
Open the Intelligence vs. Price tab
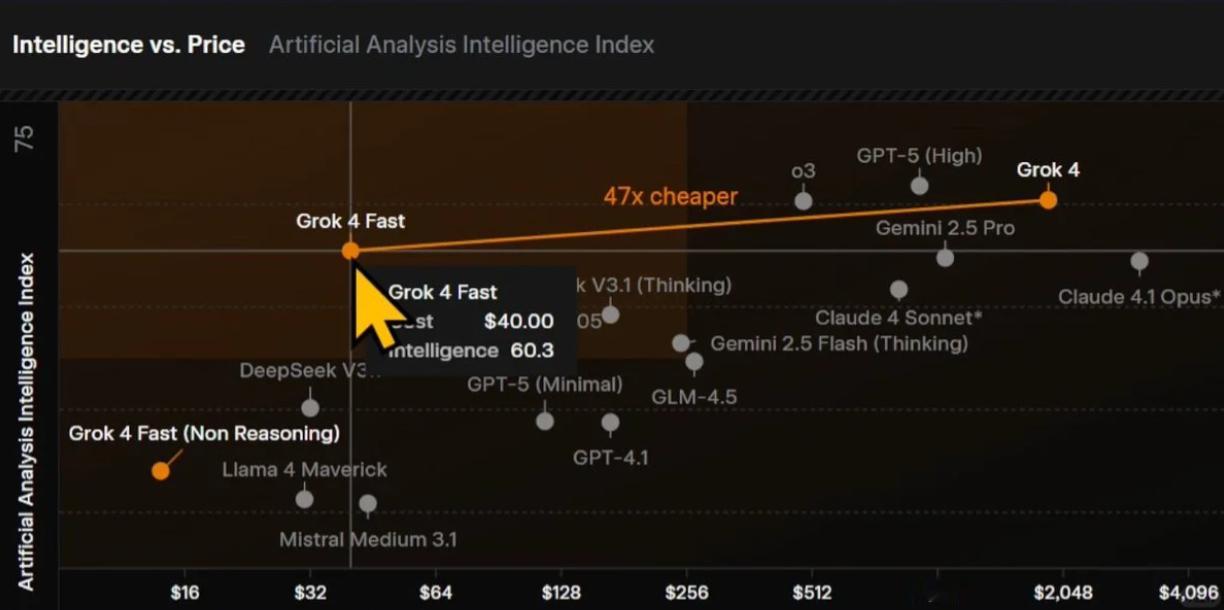(128, 45)
